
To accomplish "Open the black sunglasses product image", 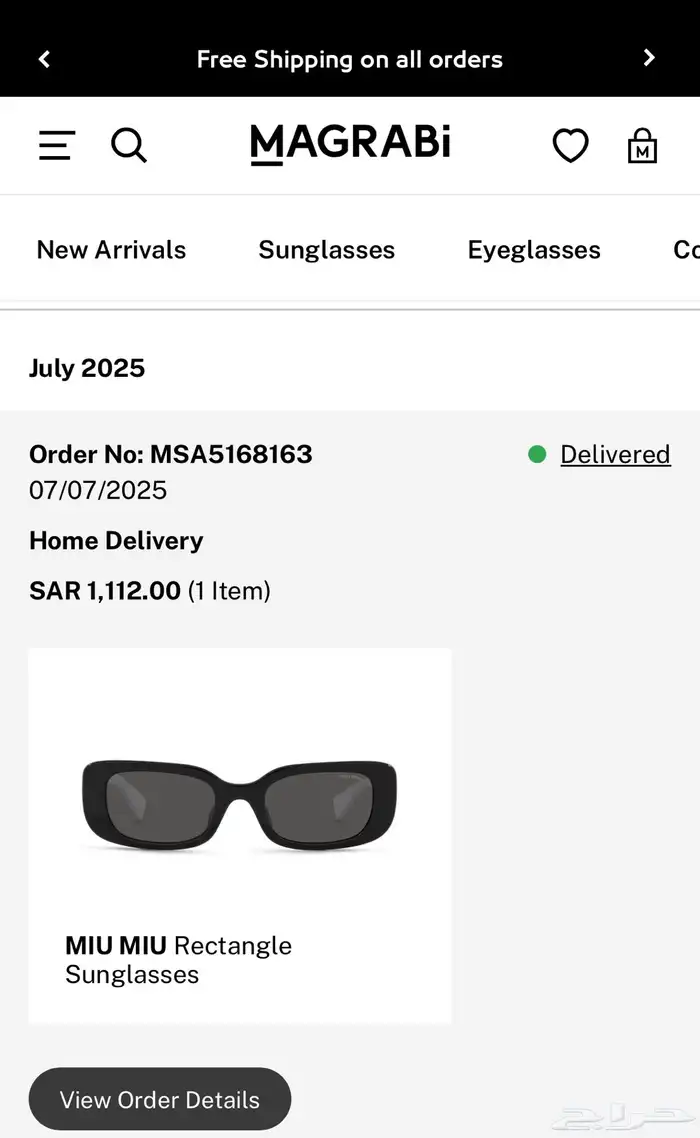I will click(240, 805).
